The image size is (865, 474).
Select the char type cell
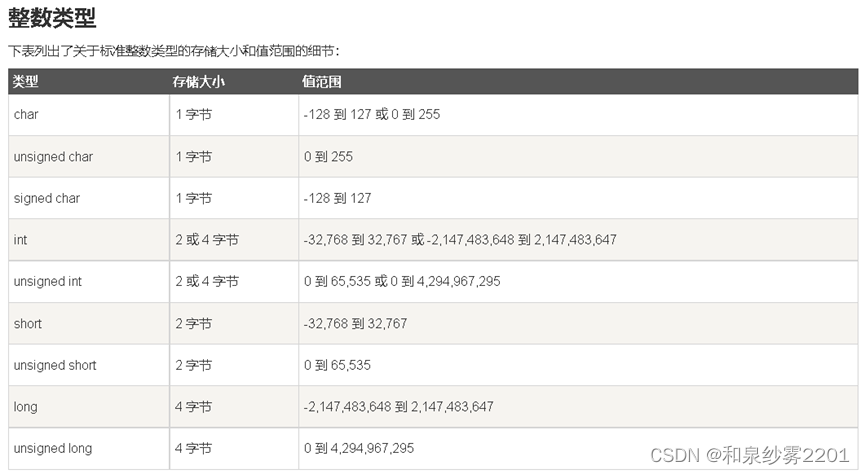point(26,115)
